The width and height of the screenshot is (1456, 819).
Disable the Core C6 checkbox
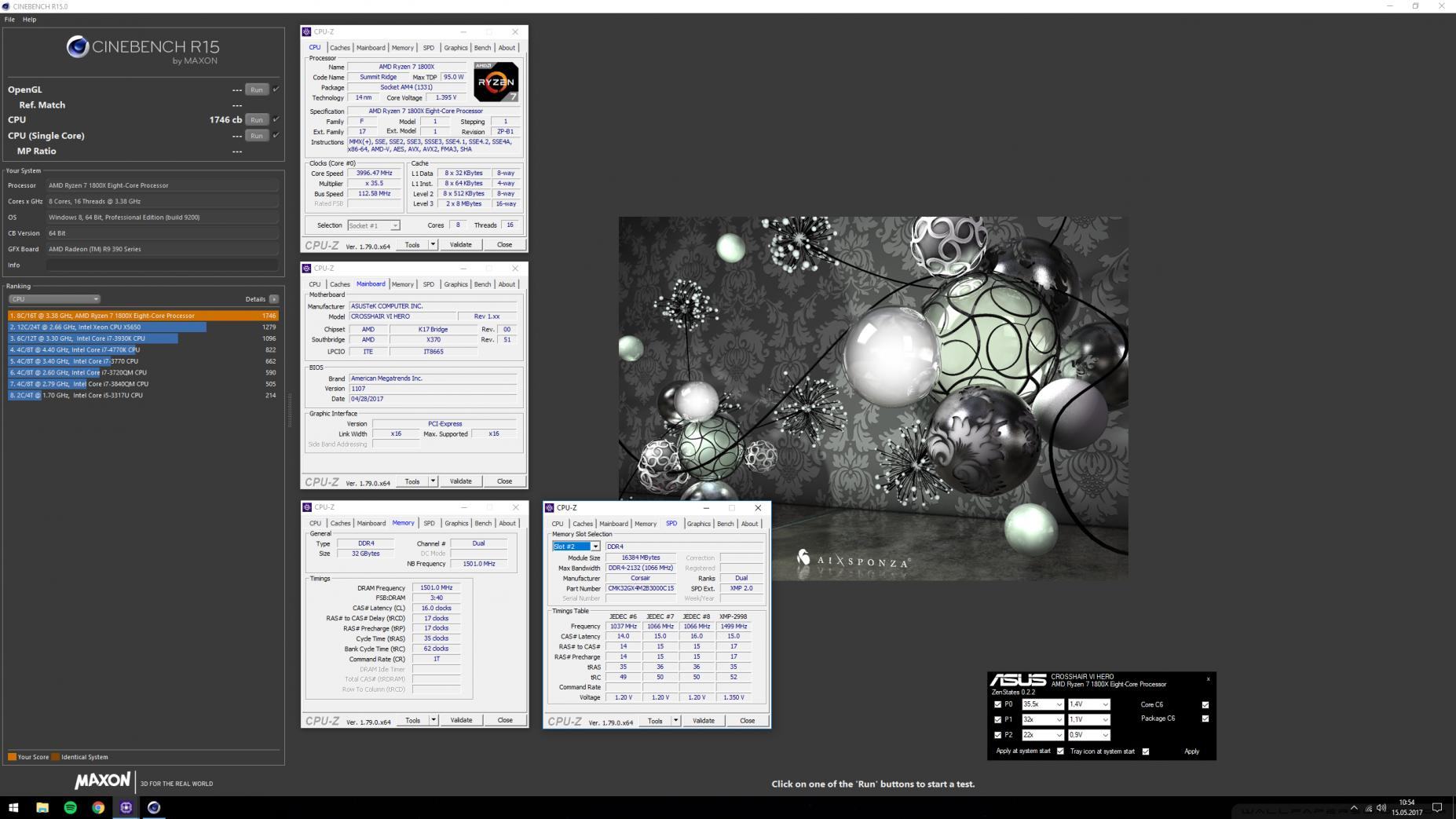click(1205, 704)
